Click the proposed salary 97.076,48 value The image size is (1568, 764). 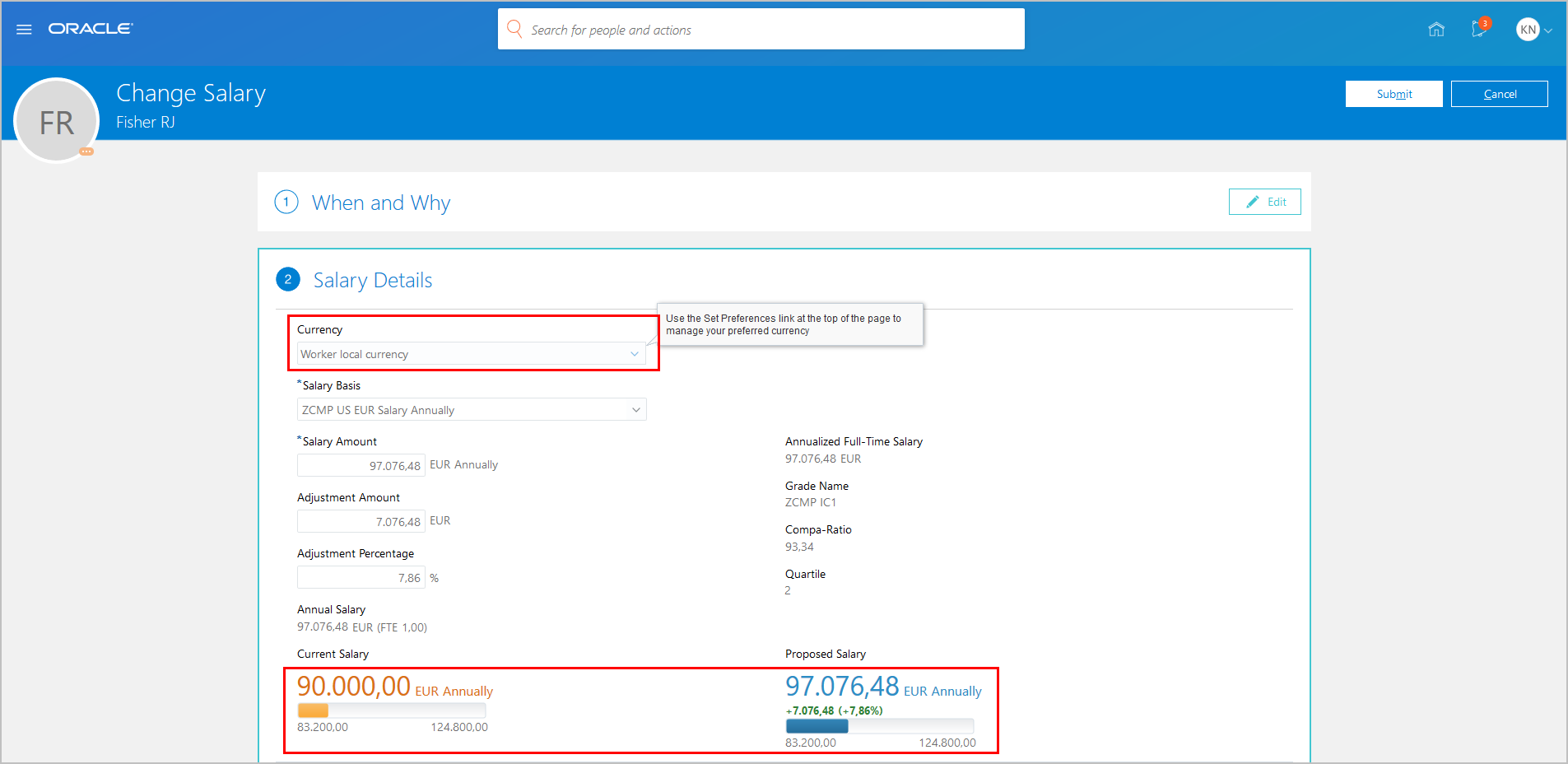tap(842, 686)
